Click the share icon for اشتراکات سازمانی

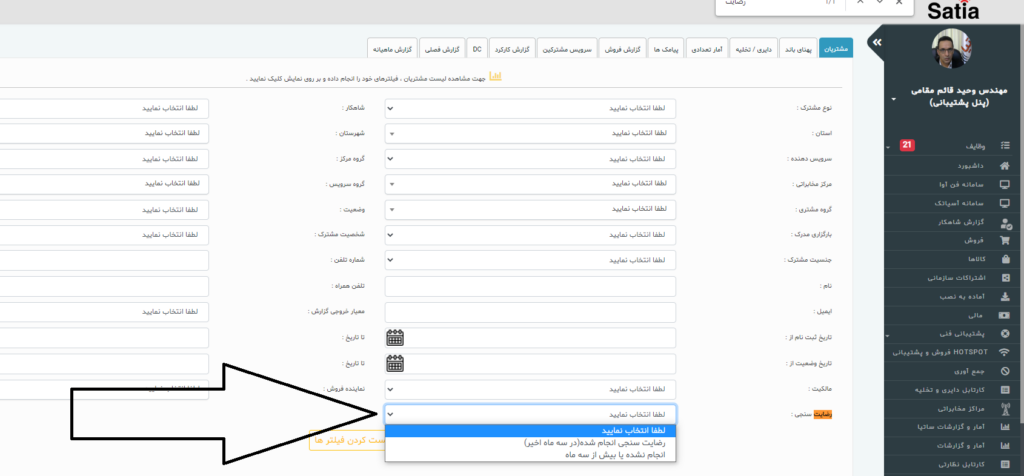tap(1005, 278)
